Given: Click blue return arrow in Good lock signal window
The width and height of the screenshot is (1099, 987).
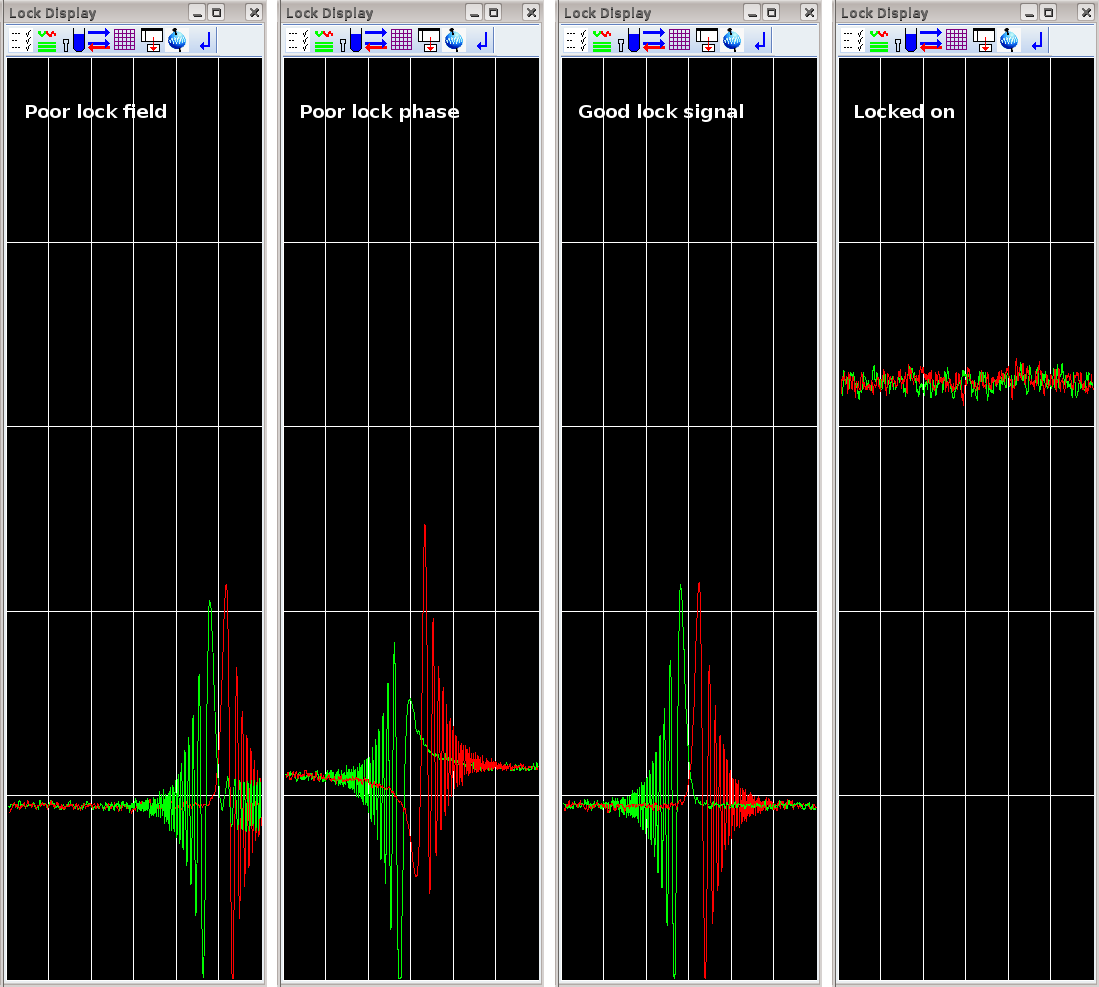Looking at the screenshot, I should 760,42.
